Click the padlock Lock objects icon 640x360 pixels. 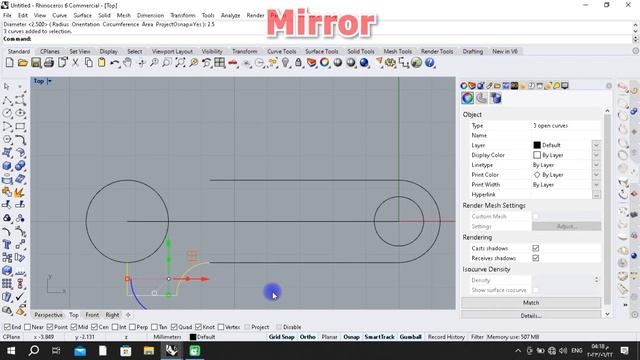click(298, 62)
